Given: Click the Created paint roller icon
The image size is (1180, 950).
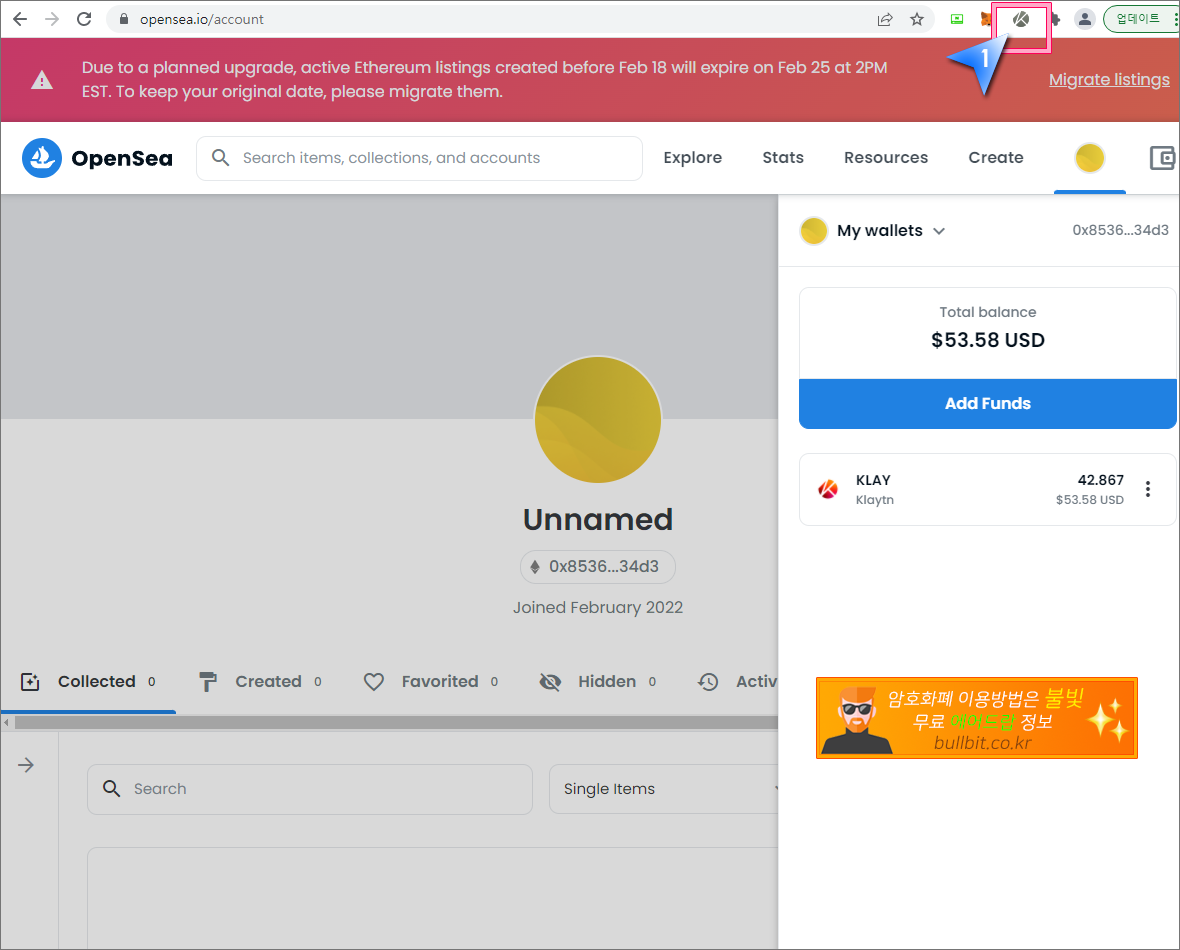Looking at the screenshot, I should tap(208, 682).
